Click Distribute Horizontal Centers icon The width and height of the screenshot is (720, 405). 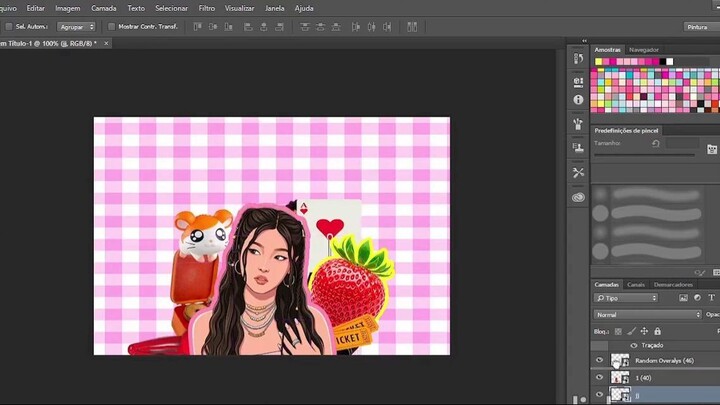point(371,27)
